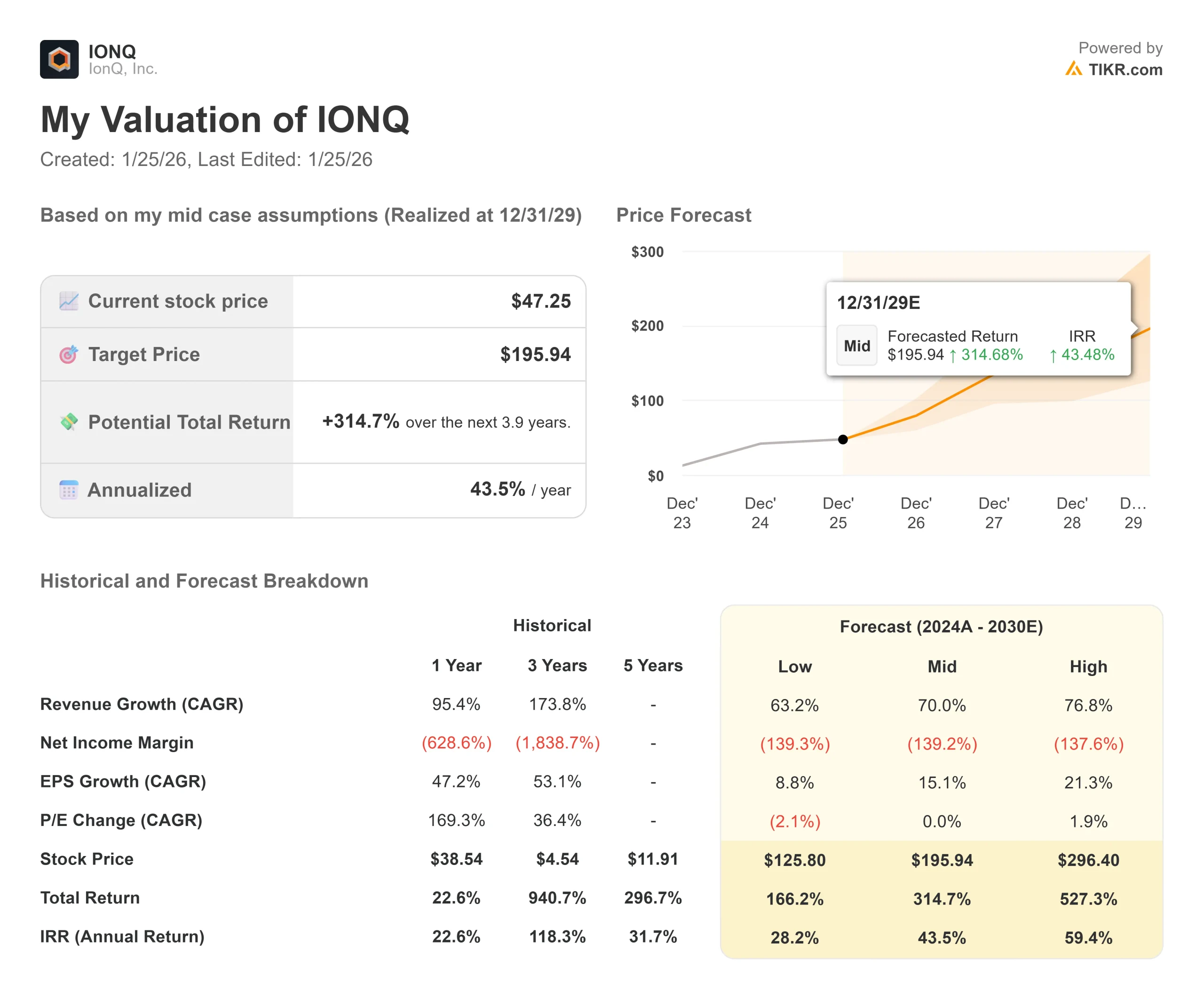The width and height of the screenshot is (1204, 990).
Task: Click the TIKR.com logo icon
Action: coord(1073,69)
